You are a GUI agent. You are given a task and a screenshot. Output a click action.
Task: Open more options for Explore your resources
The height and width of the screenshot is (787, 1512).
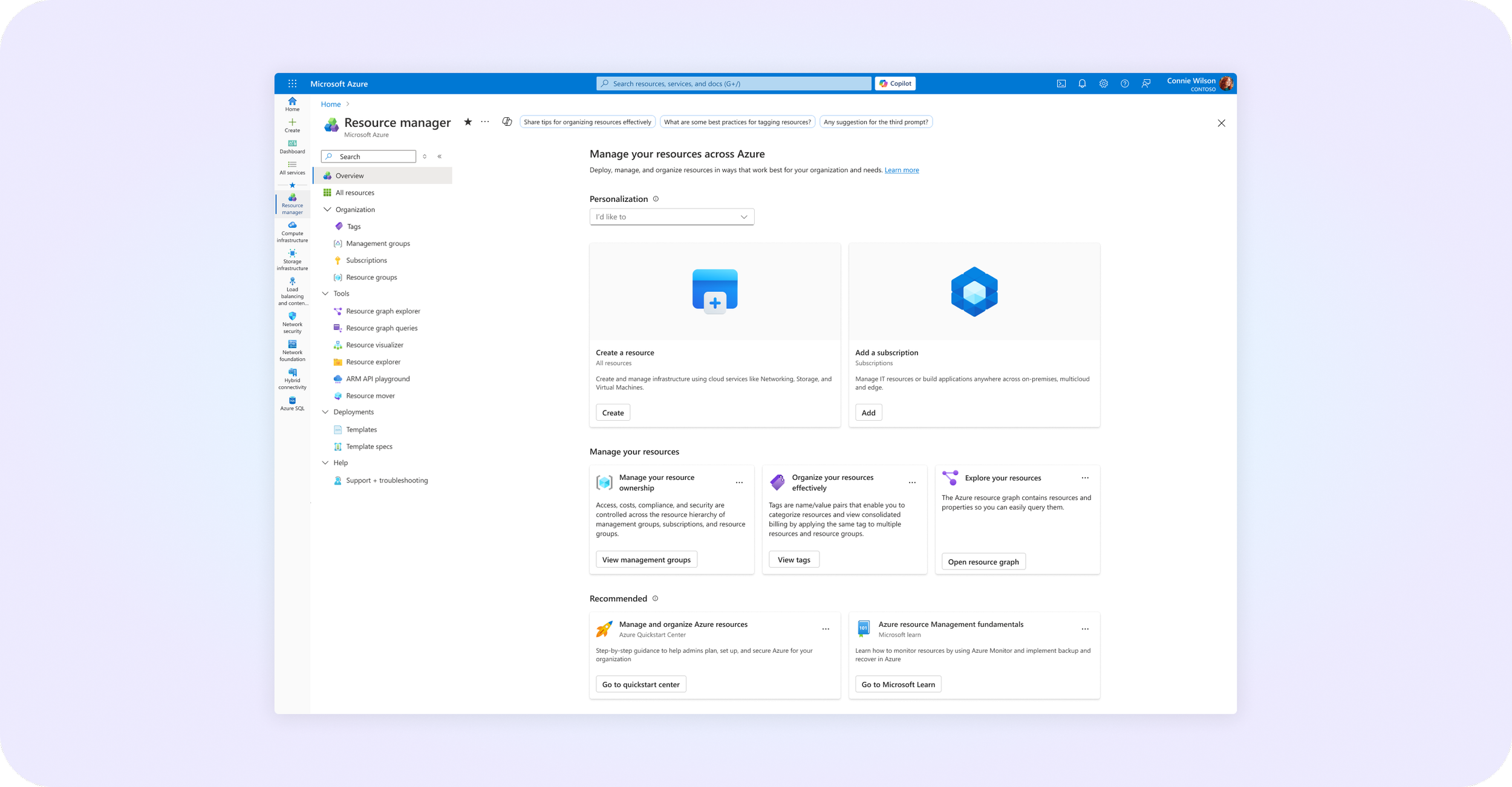click(x=1085, y=478)
